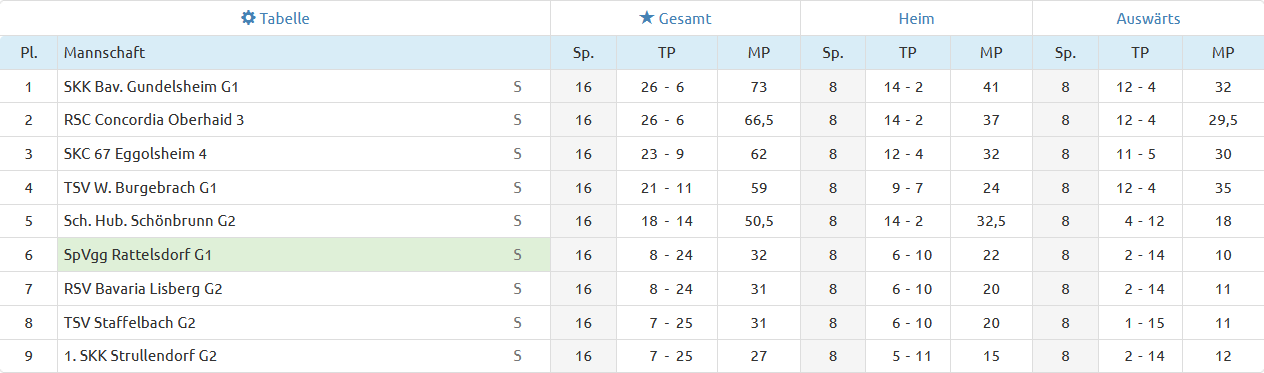Image resolution: width=1264 pixels, height=373 pixels.
Task: Switch to the Heim table view
Action: [916, 18]
